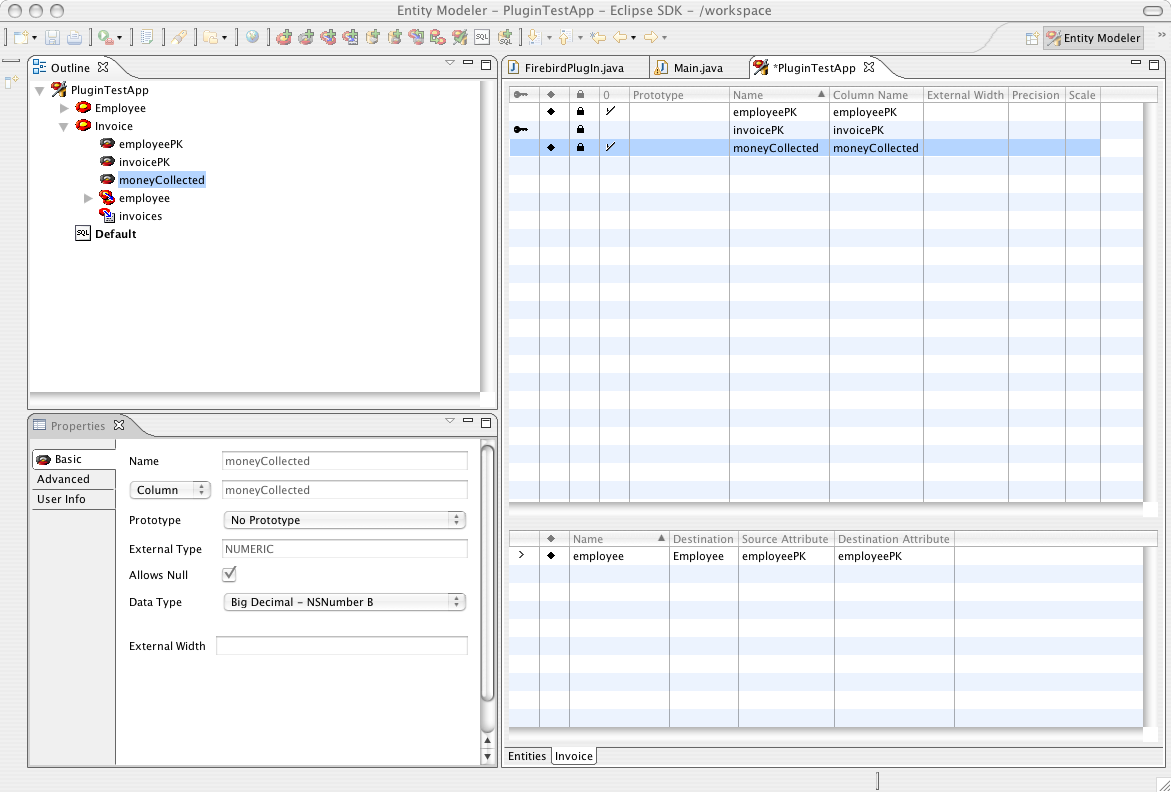1171x792 pixels.
Task: Click the External Type field
Action: click(345, 549)
